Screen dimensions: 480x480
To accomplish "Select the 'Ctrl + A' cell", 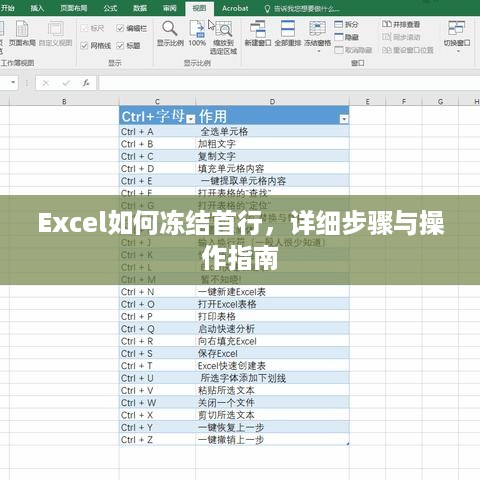I will [x=157, y=132].
